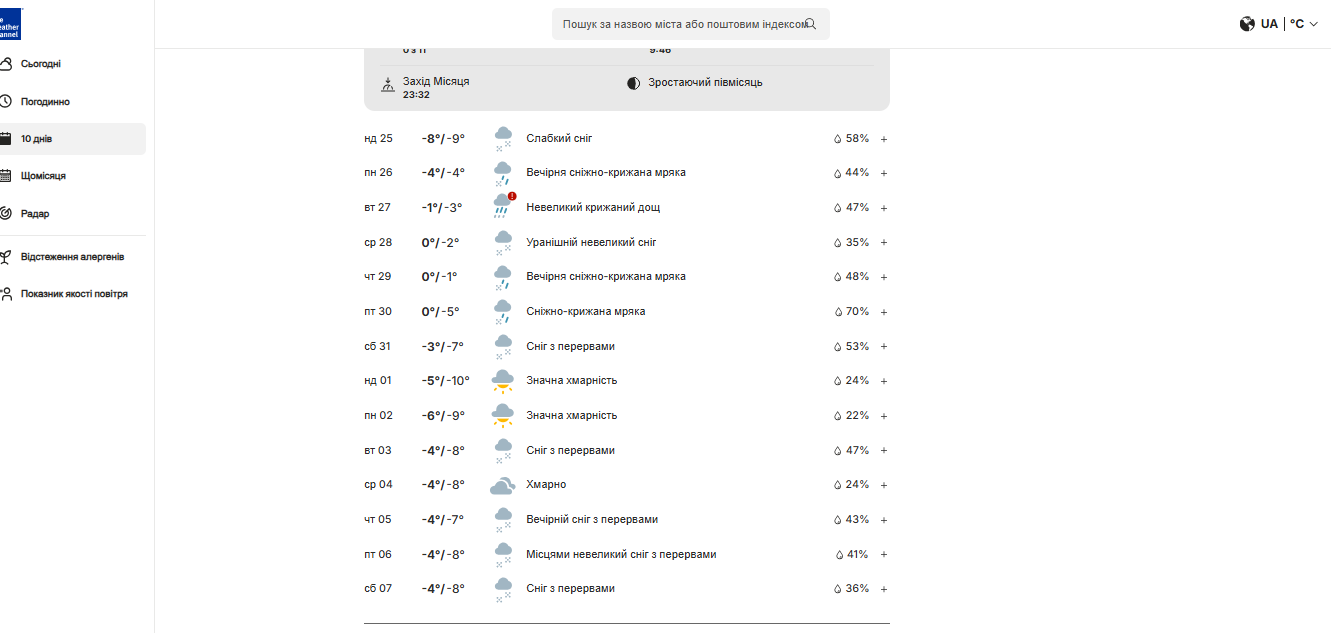
Task: Open the Погодинно forecast link
Action: 45,102
